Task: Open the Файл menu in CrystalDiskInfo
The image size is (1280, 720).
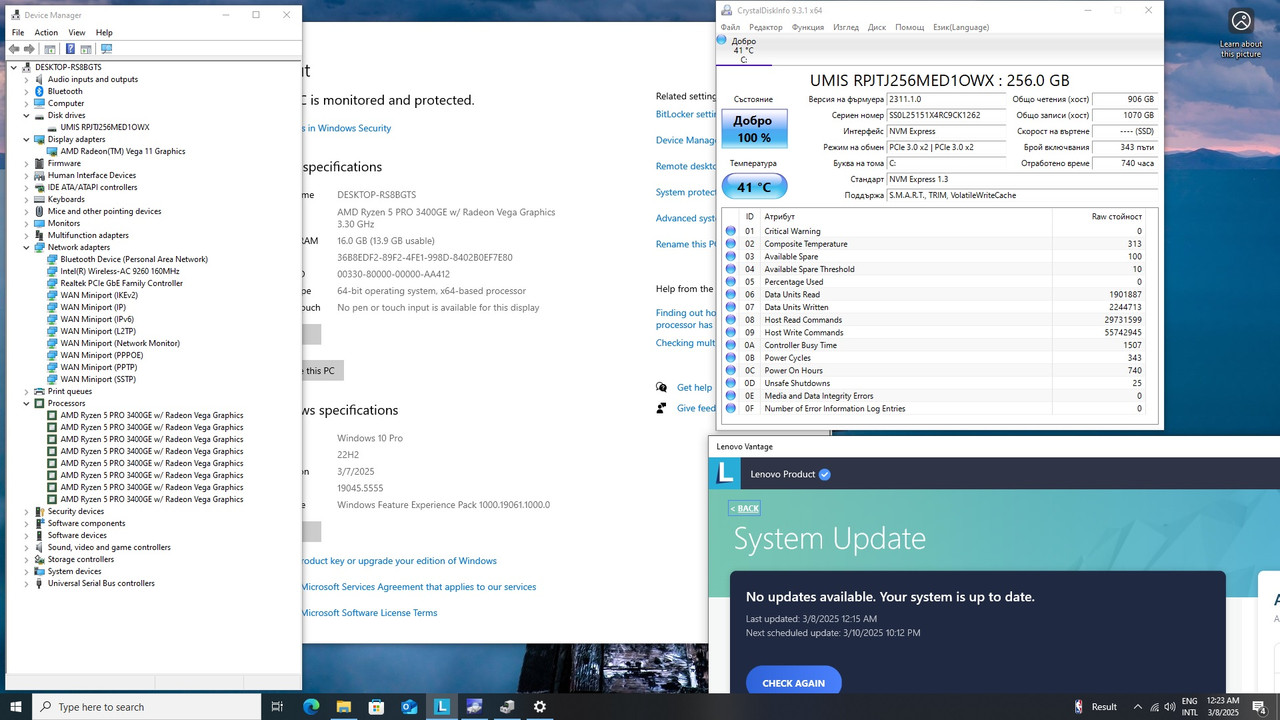Action: pos(730,27)
